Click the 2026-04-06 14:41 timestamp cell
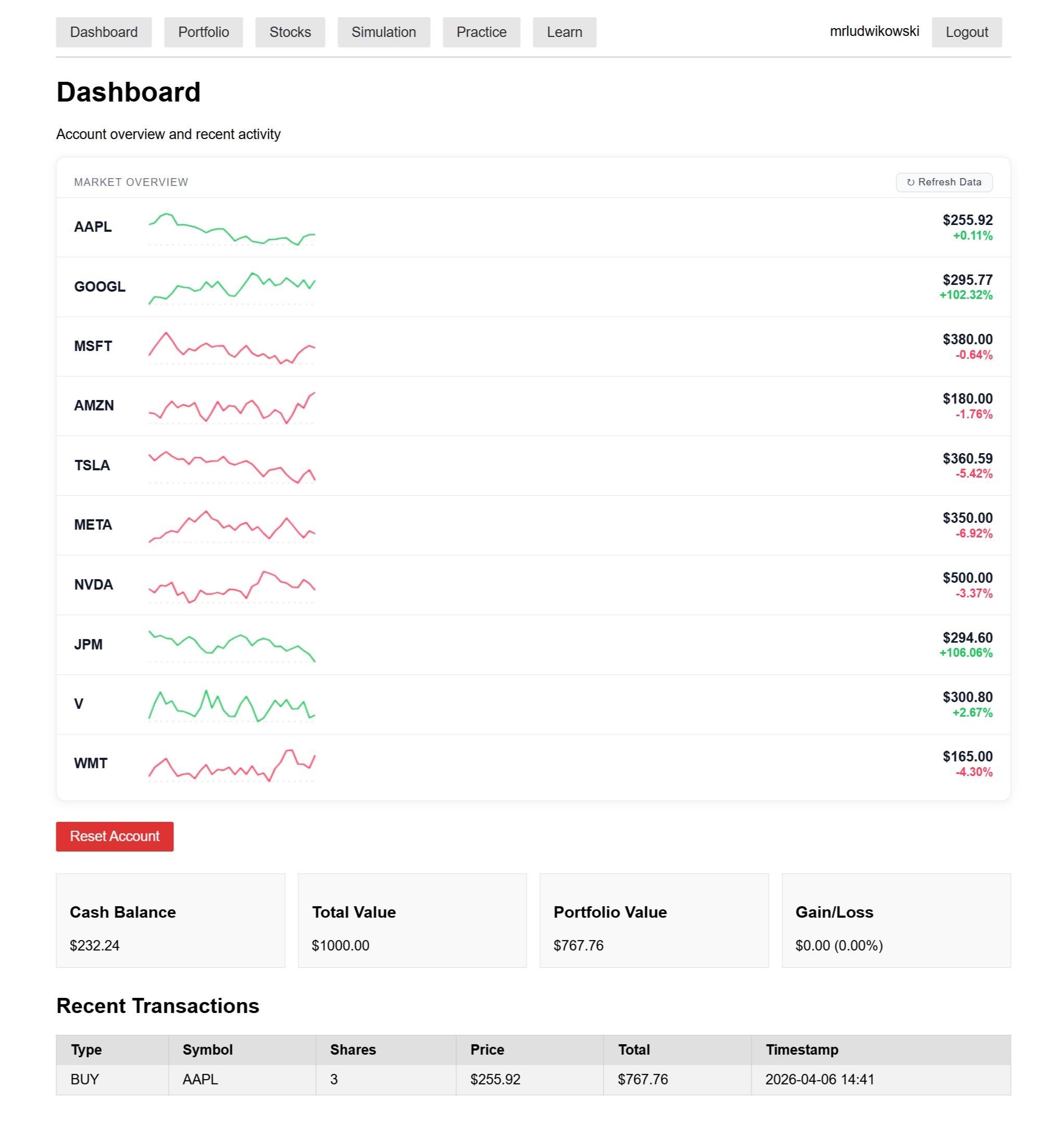This screenshot has width=1064, height=1125. click(881, 1080)
